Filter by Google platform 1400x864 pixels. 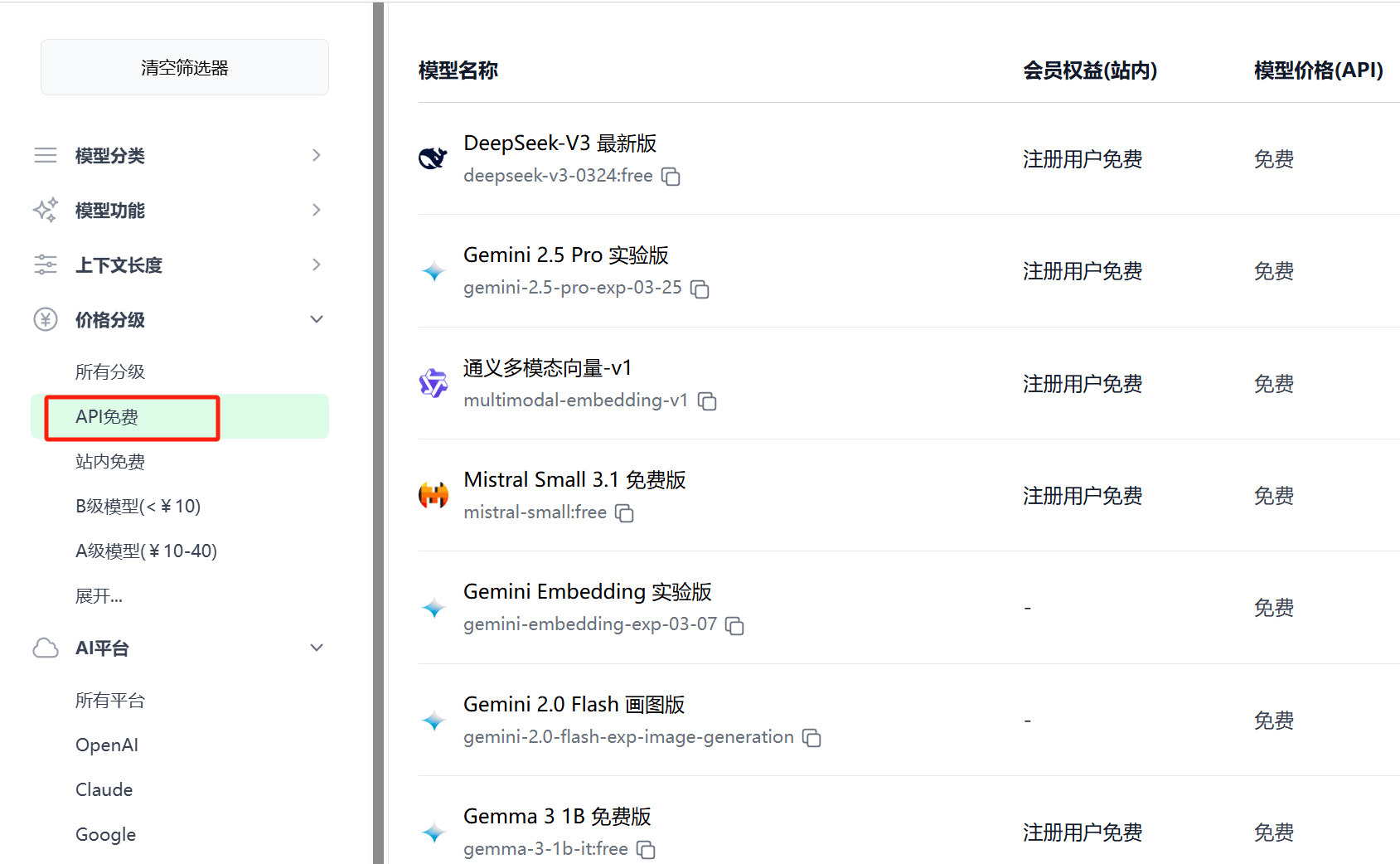point(105,834)
